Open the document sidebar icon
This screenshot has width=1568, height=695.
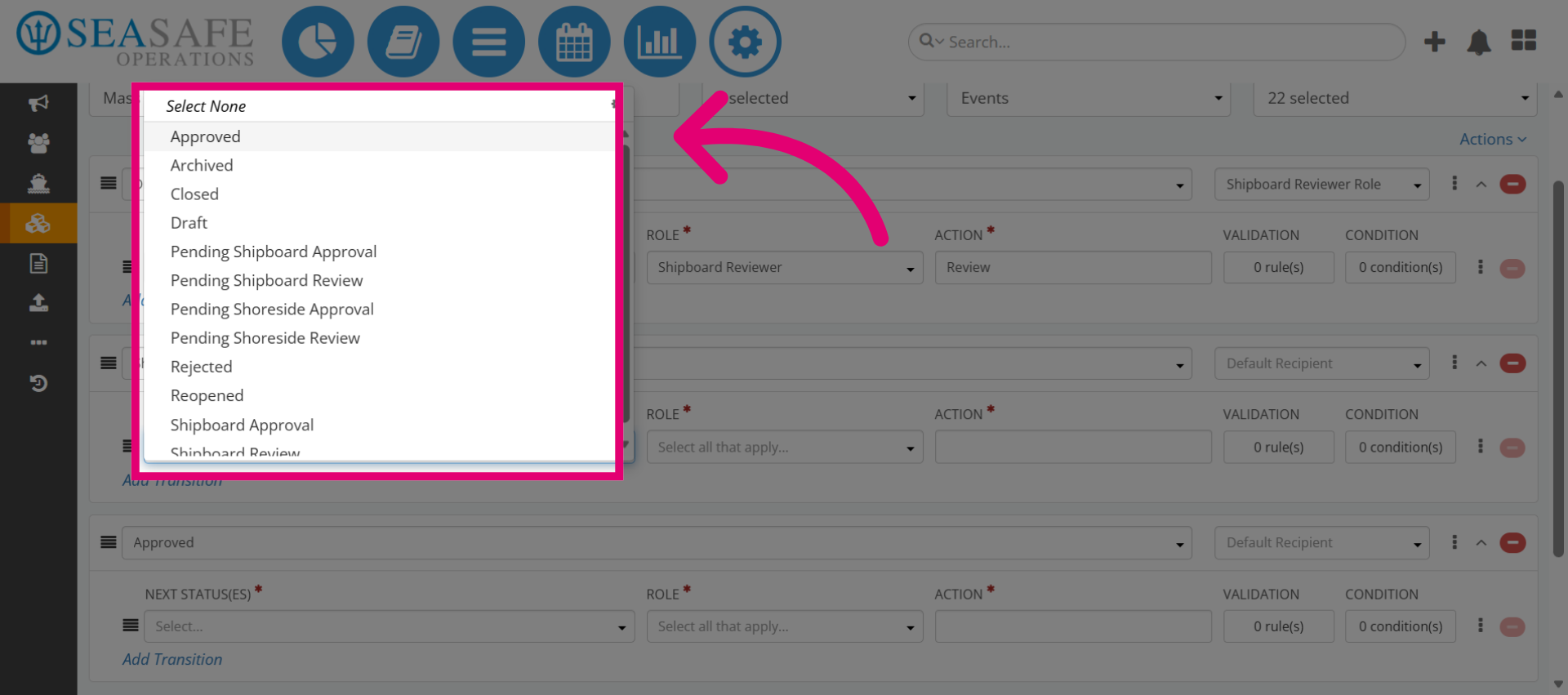pos(38,263)
